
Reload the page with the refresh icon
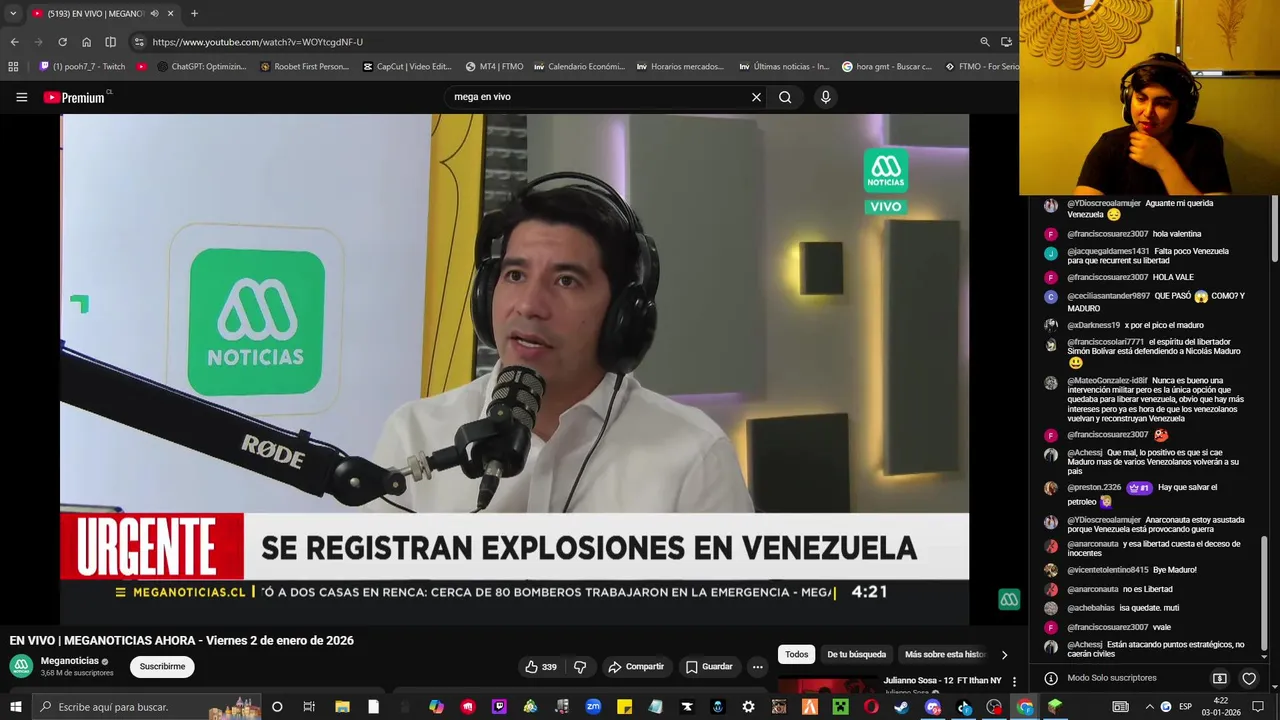[62, 42]
